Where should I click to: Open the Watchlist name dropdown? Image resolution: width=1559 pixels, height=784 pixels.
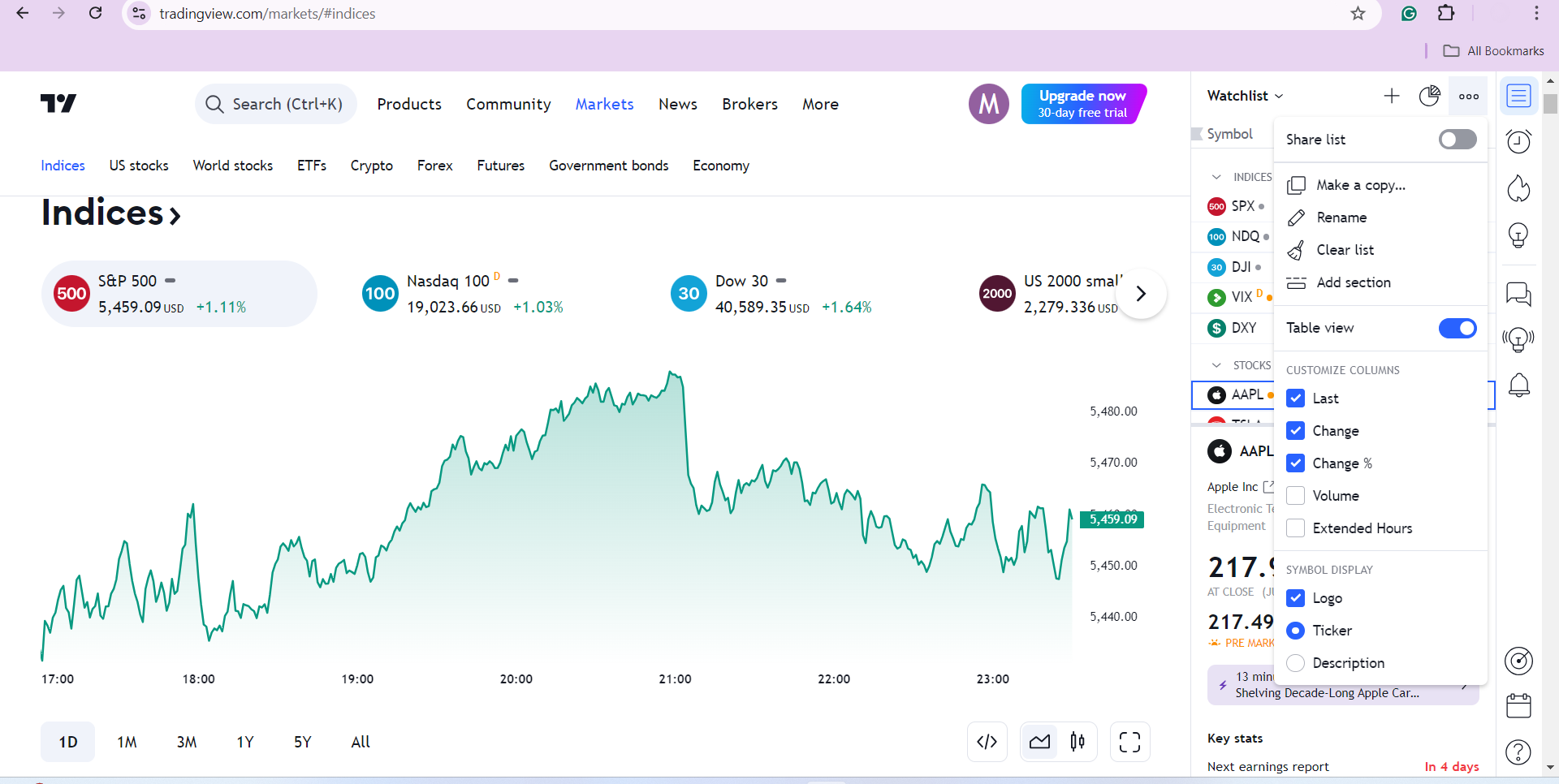tap(1245, 96)
